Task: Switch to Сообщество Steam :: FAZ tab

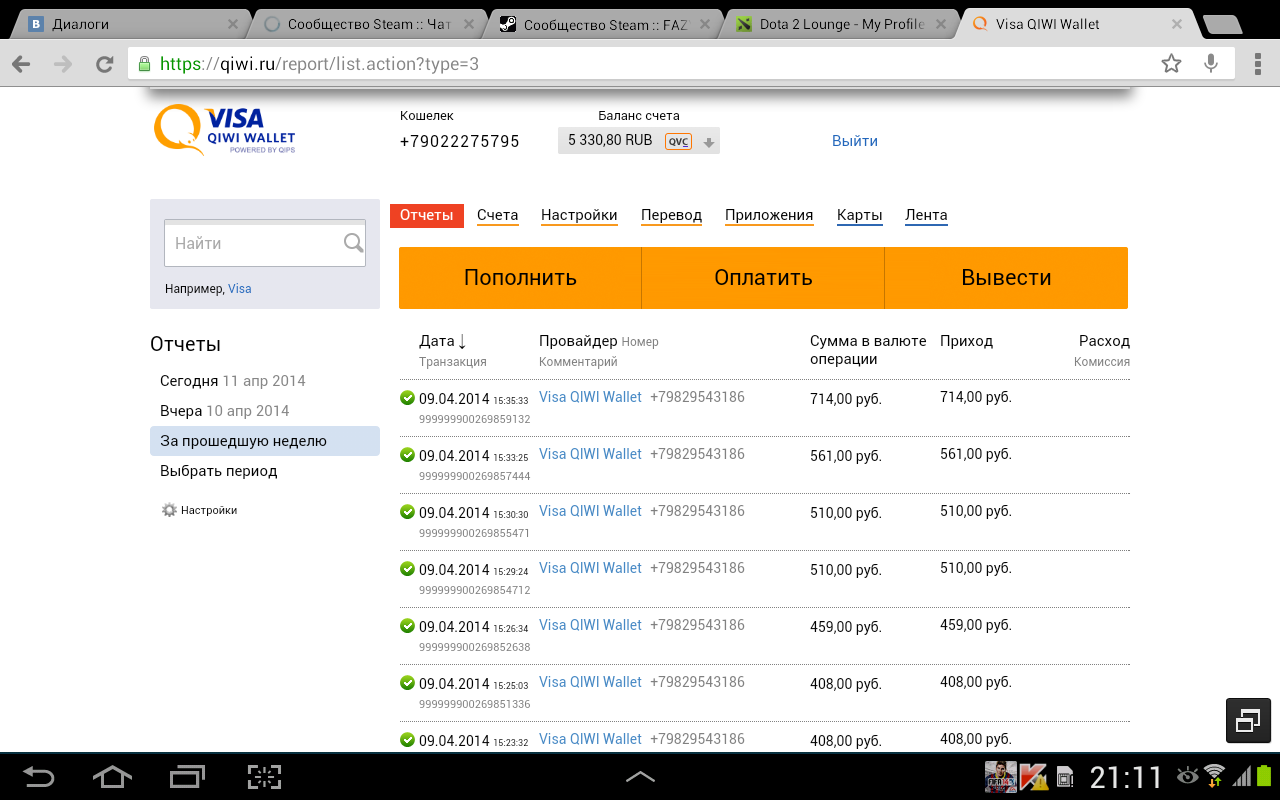Action: point(606,24)
